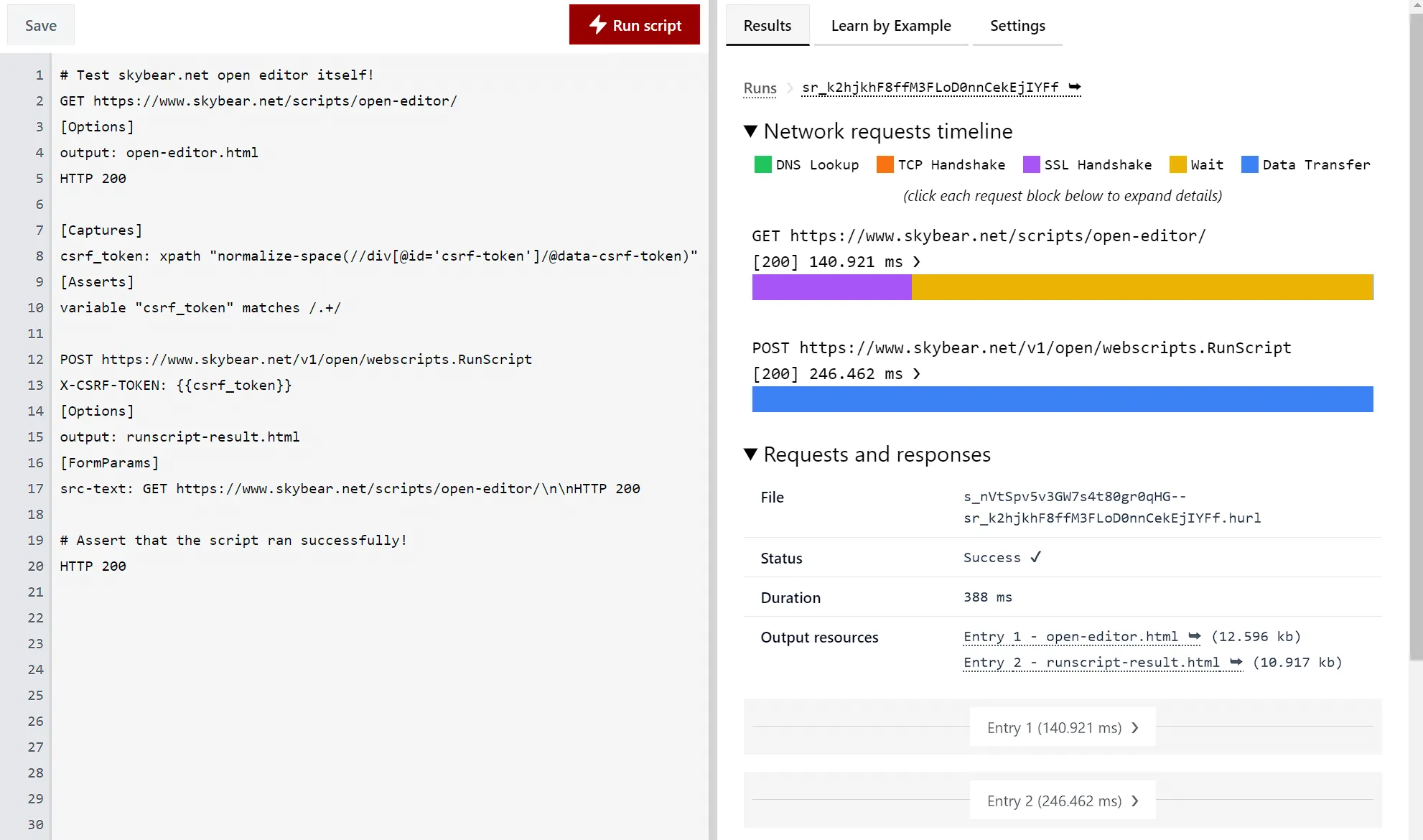Click the purple SSL segment of GET timeline bar
1423x840 pixels.
(x=832, y=287)
